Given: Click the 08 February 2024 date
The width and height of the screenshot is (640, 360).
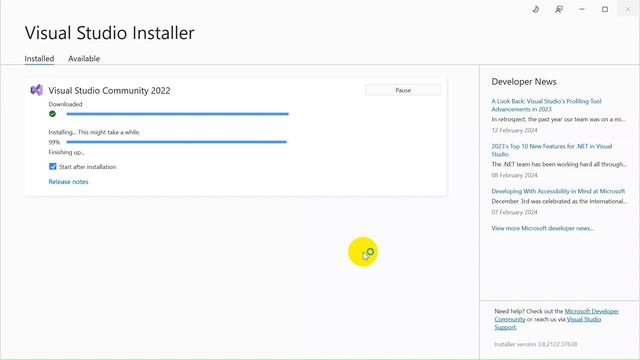Looking at the screenshot, I should [x=514, y=175].
